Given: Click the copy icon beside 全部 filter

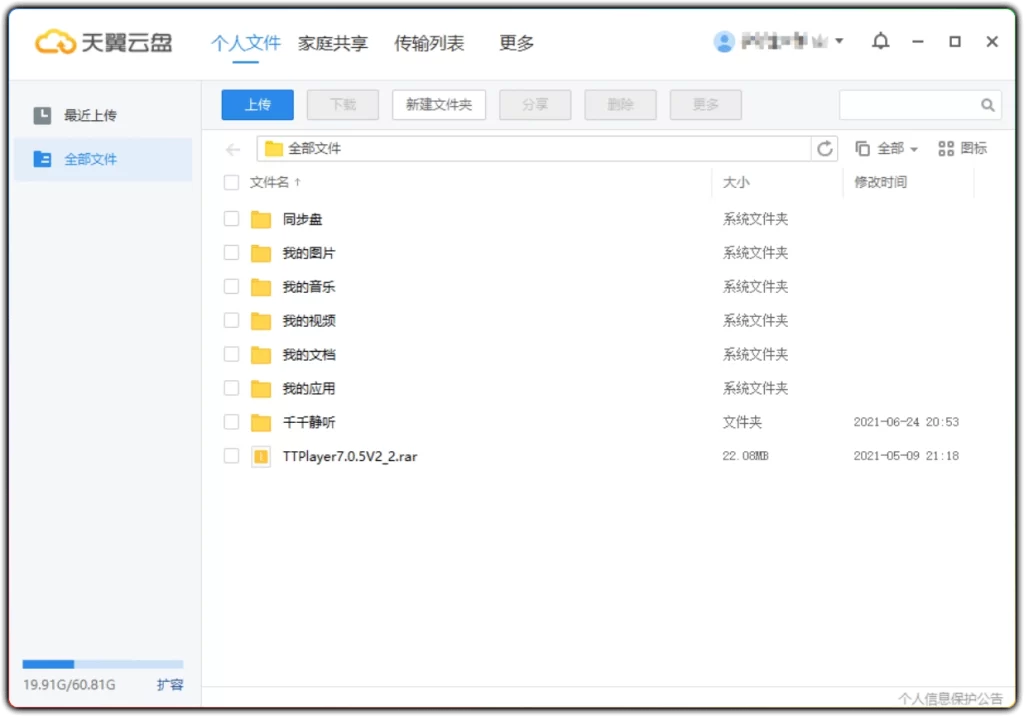Looking at the screenshot, I should [x=862, y=148].
